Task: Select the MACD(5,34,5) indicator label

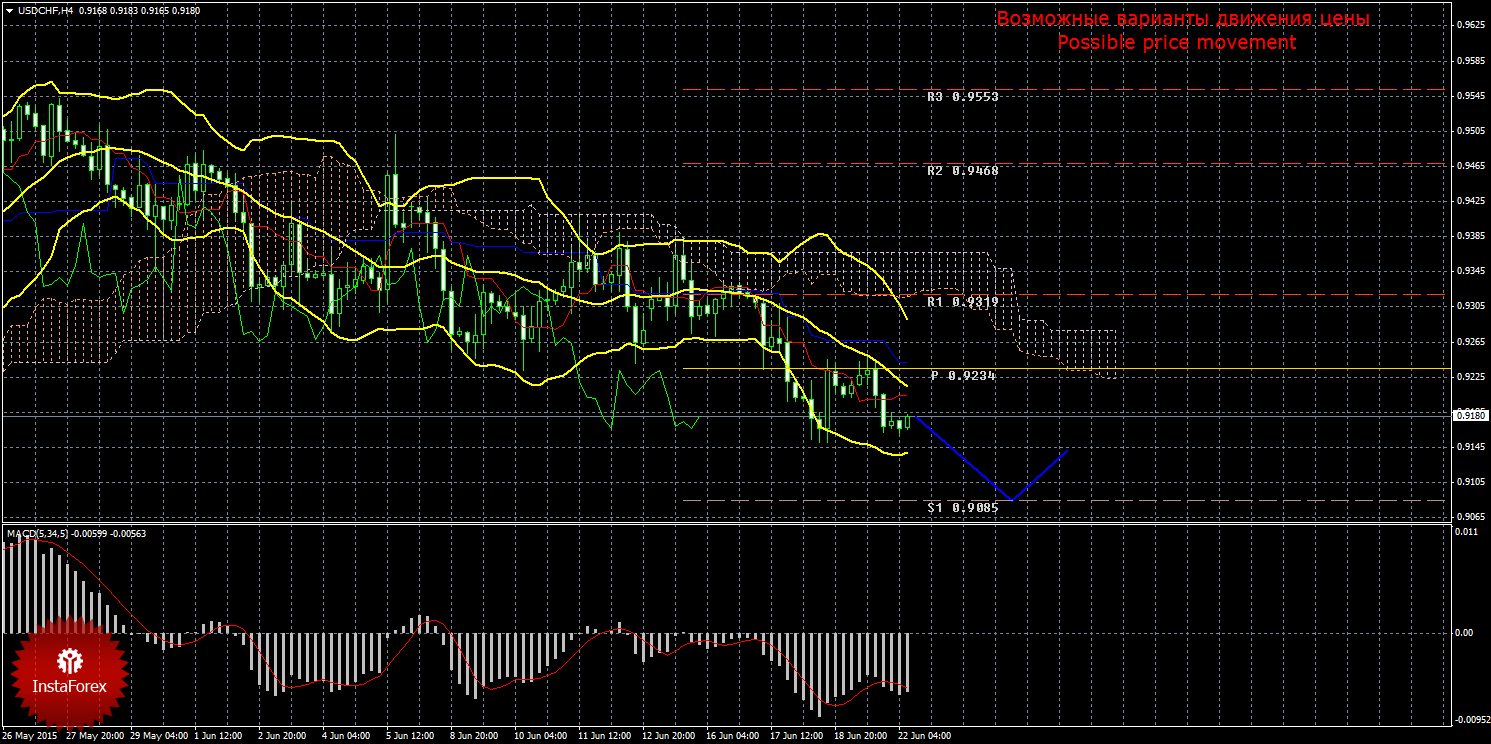Action: click(38, 534)
